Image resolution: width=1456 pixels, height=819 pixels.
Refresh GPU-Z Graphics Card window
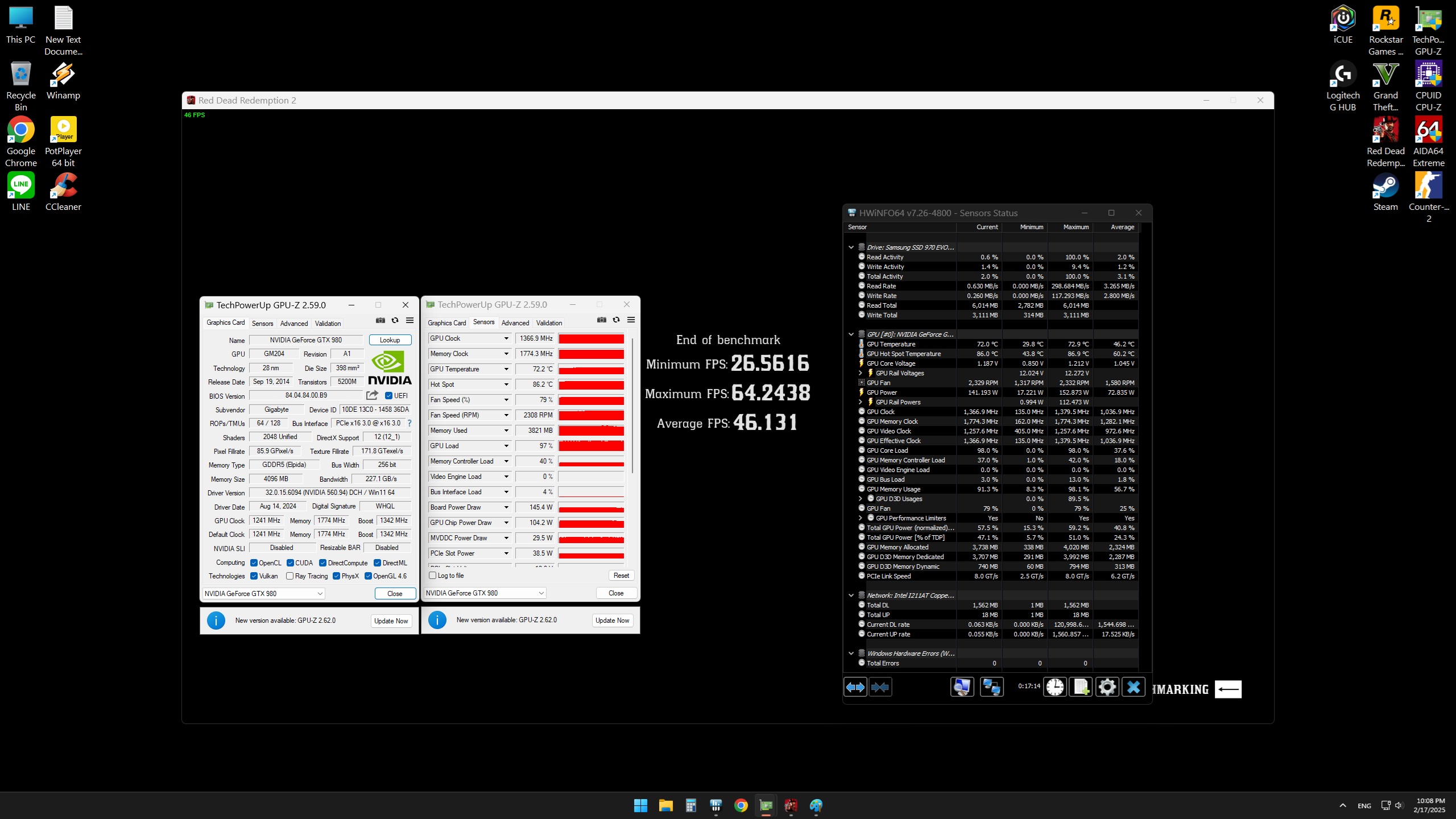pos(395,320)
